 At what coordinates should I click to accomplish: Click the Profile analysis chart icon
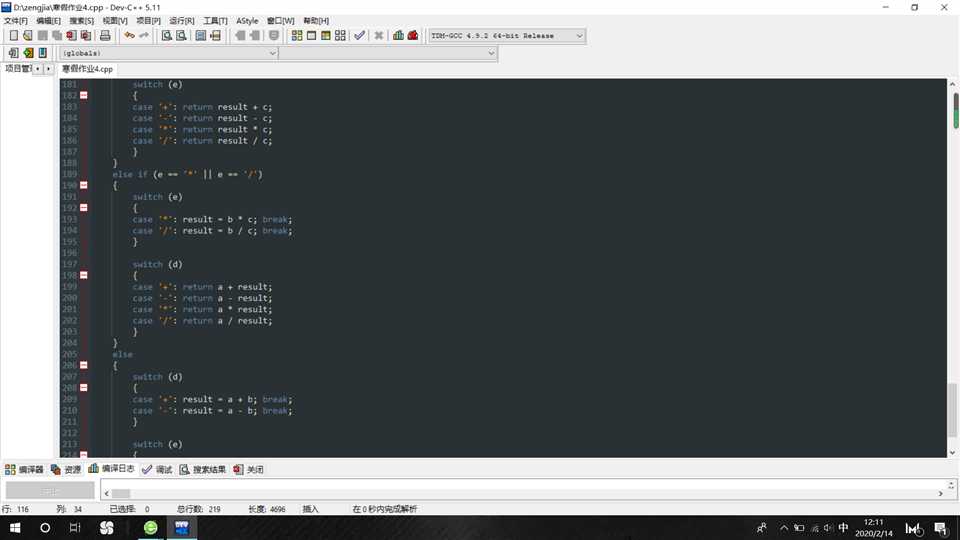click(399, 36)
